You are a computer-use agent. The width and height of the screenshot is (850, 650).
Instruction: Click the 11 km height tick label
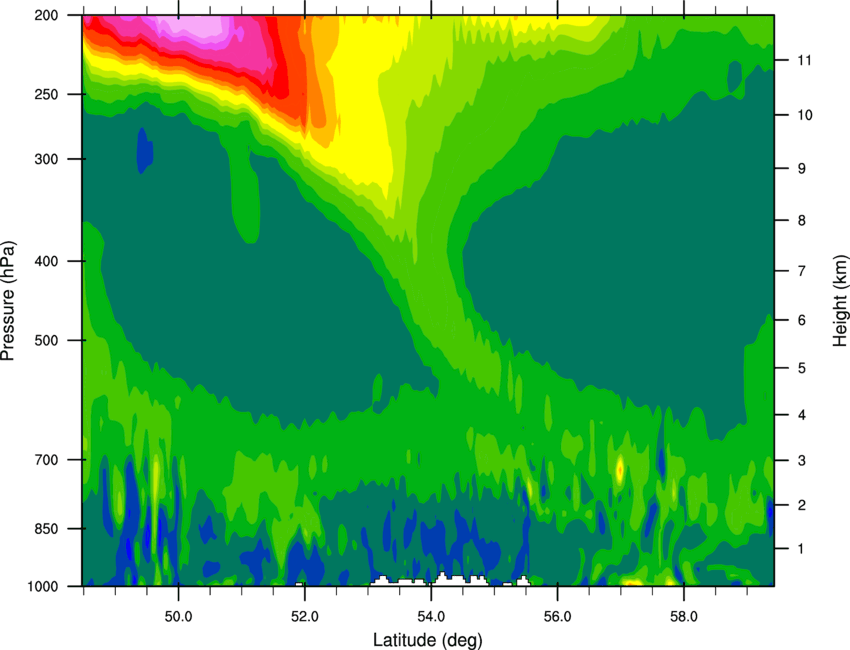coord(804,60)
